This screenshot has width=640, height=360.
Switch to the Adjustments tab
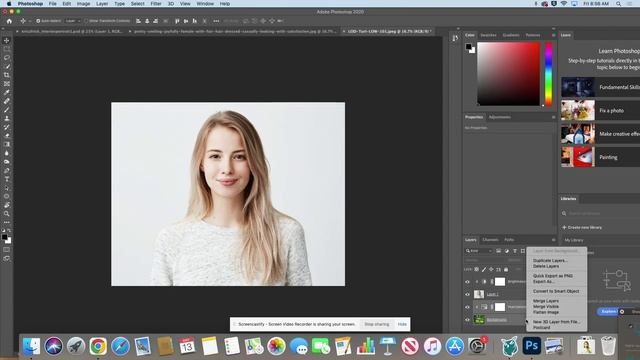(500, 117)
